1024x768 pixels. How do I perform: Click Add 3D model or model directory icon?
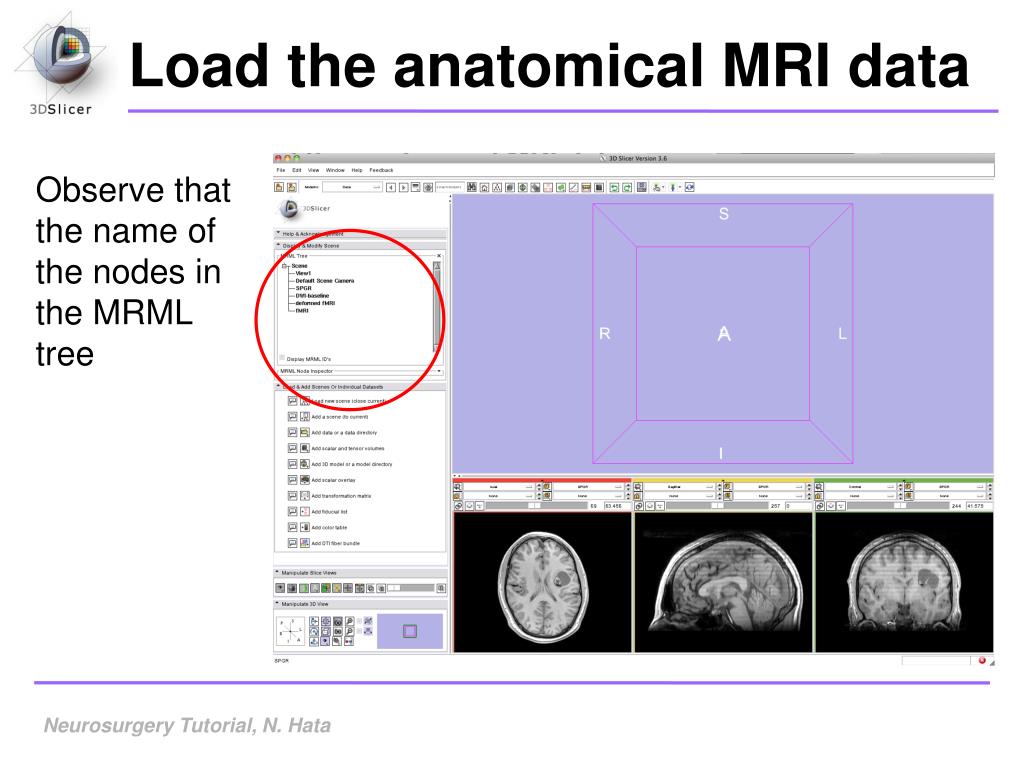tap(304, 464)
